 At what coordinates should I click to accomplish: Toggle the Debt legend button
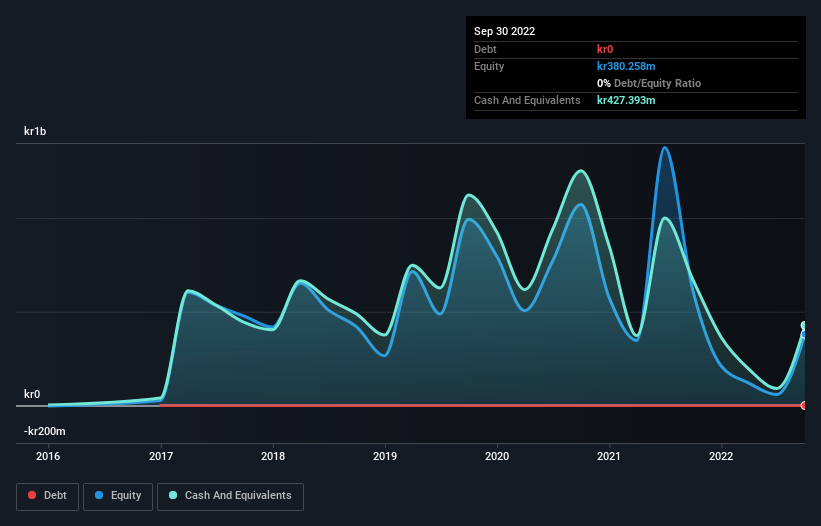(x=47, y=496)
